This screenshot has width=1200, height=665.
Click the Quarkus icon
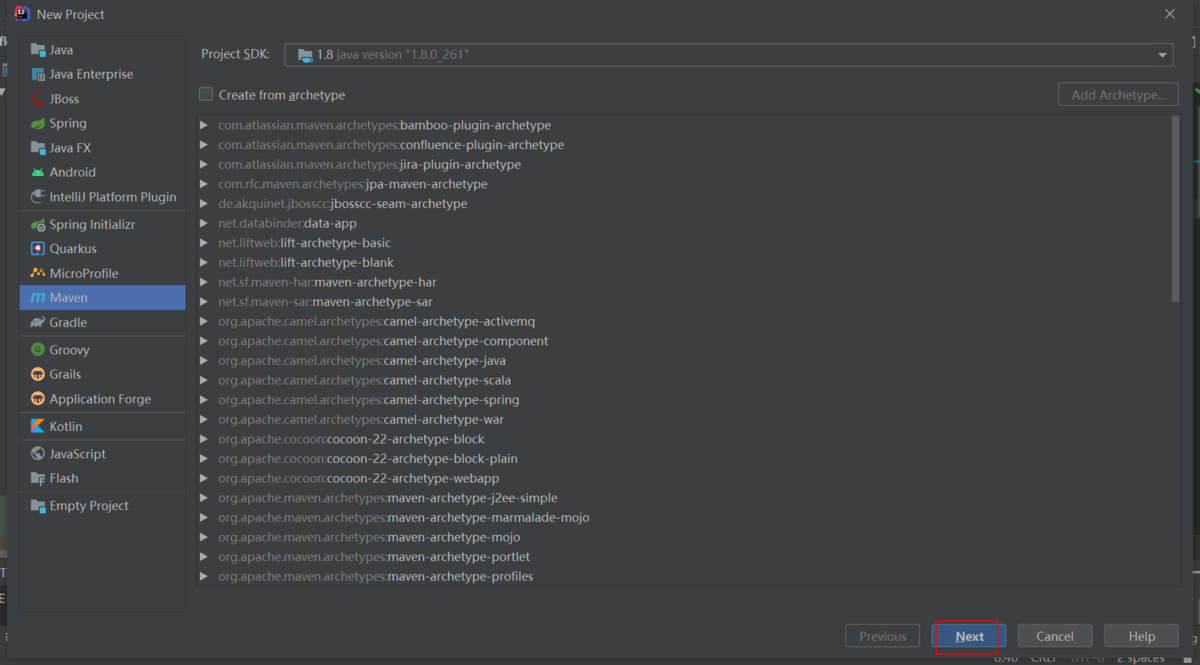[38, 249]
